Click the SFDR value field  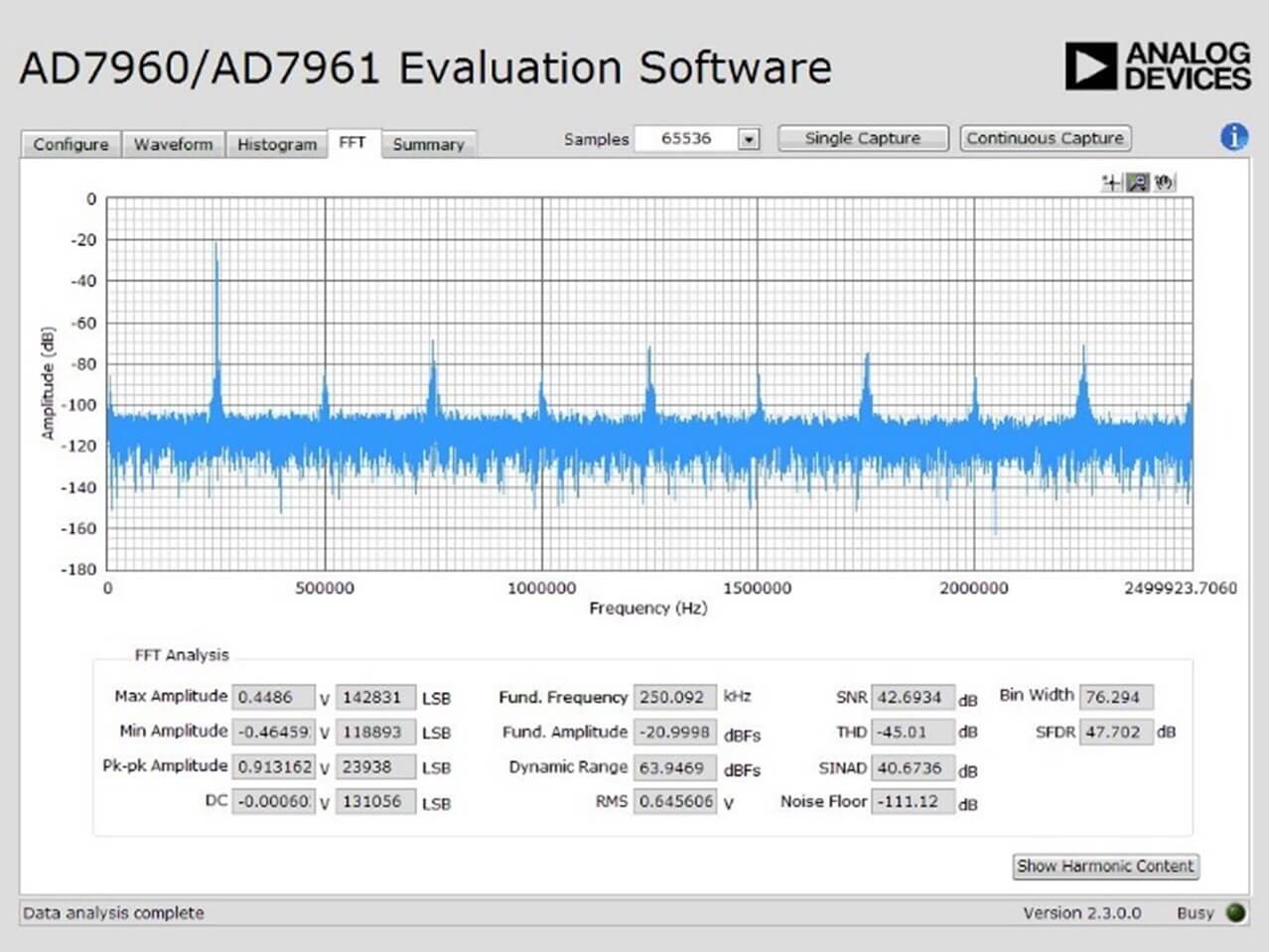click(x=1116, y=732)
